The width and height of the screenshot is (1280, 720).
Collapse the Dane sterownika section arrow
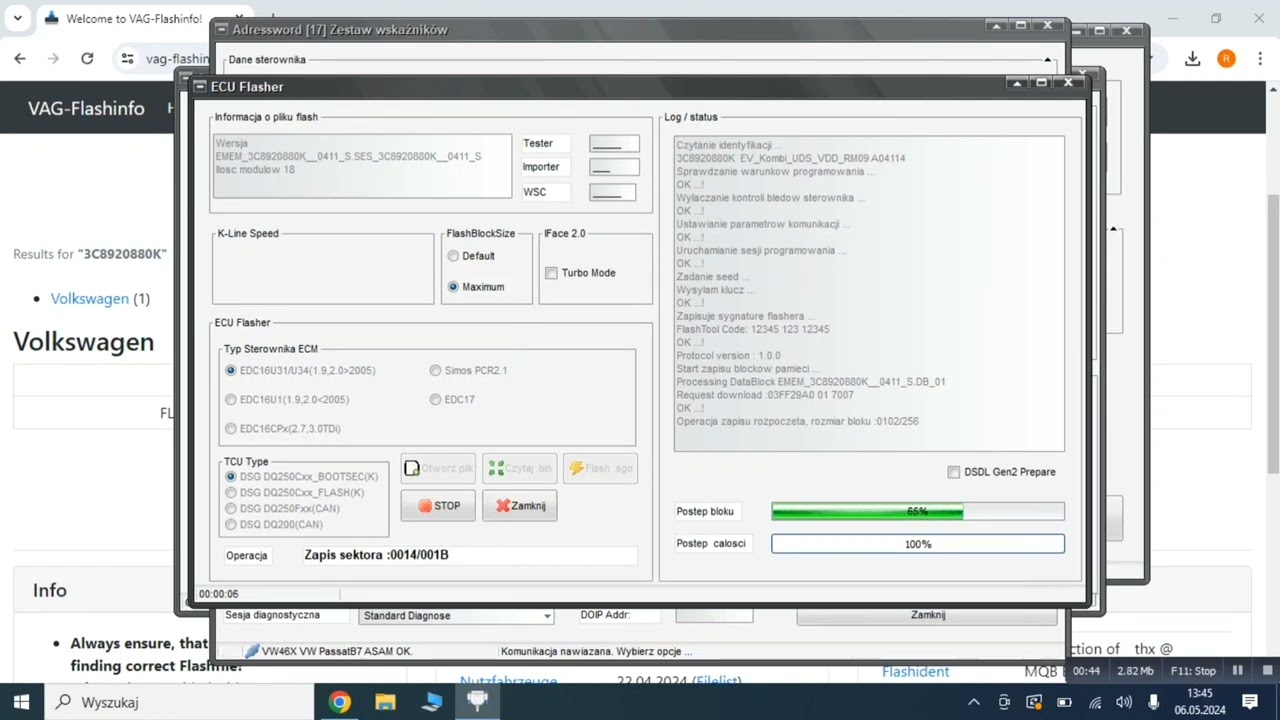pos(1048,60)
